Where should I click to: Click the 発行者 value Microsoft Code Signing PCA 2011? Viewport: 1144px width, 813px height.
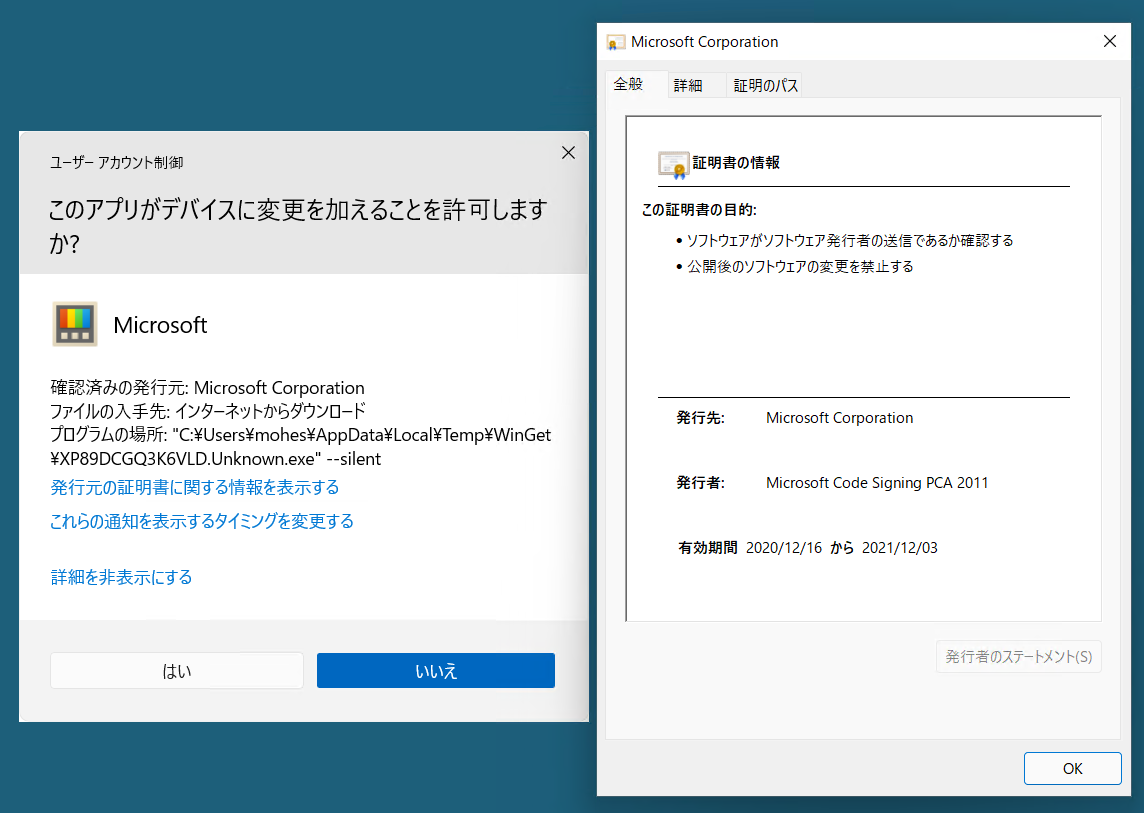pyautogui.click(x=877, y=482)
